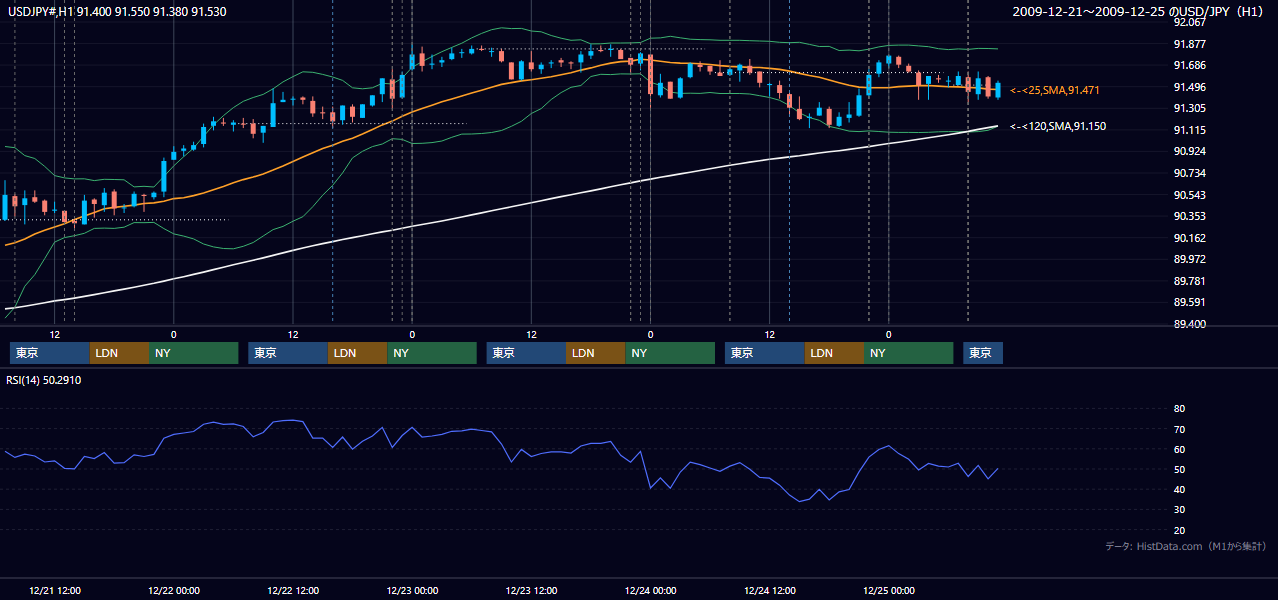
Task: Click the 12/21 12:00 time axis label
Action: click(x=55, y=590)
